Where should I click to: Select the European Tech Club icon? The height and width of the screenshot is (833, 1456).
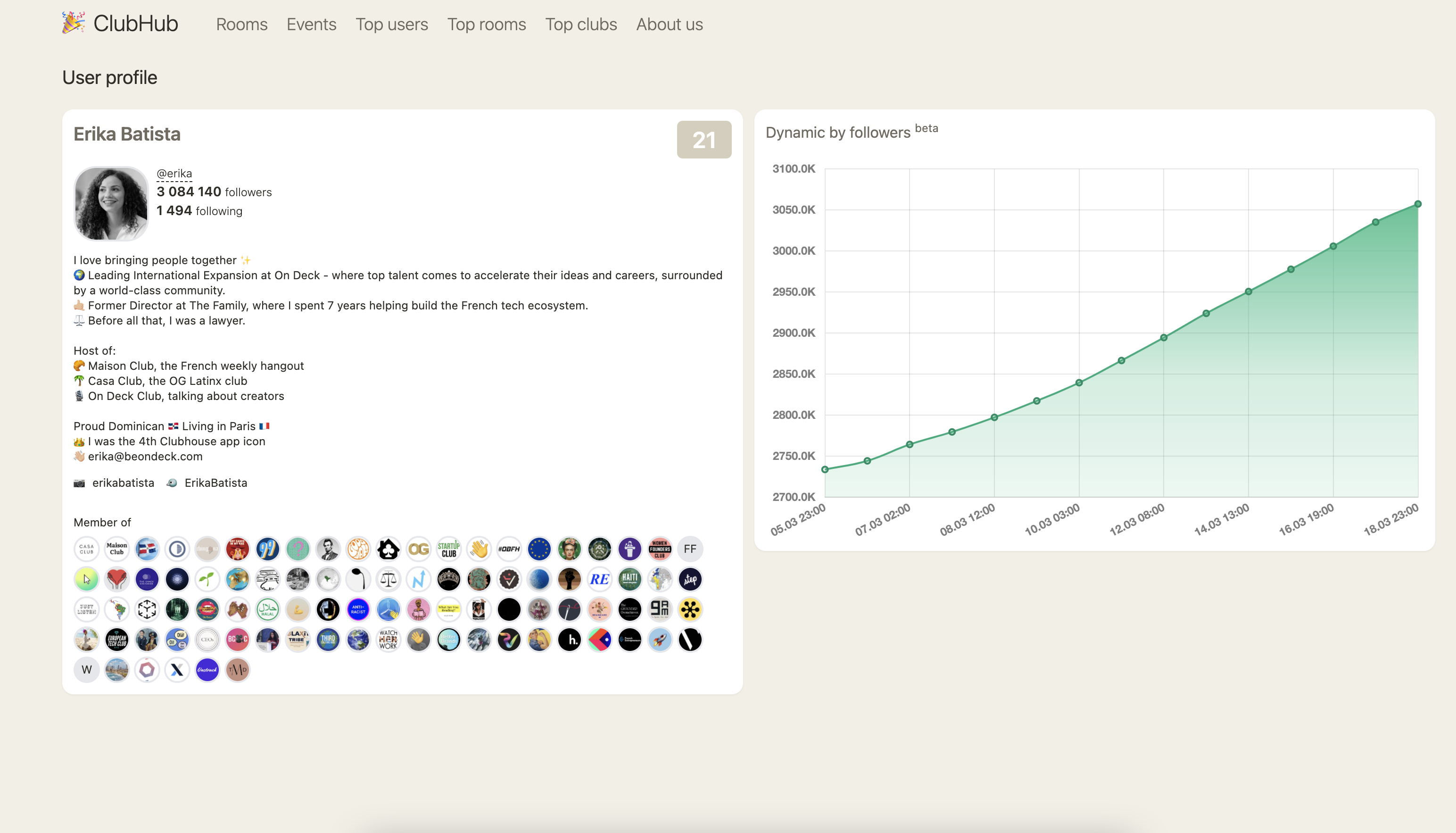(116, 640)
